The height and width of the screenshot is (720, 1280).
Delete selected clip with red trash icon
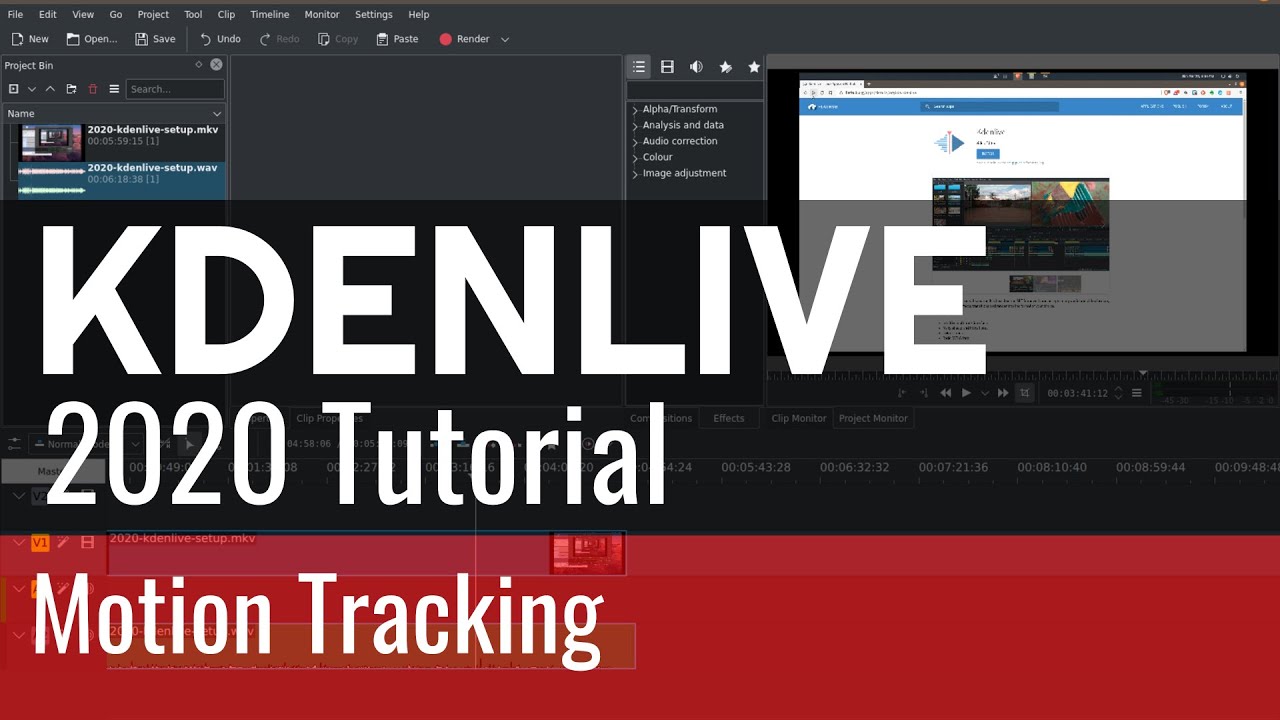[93, 89]
